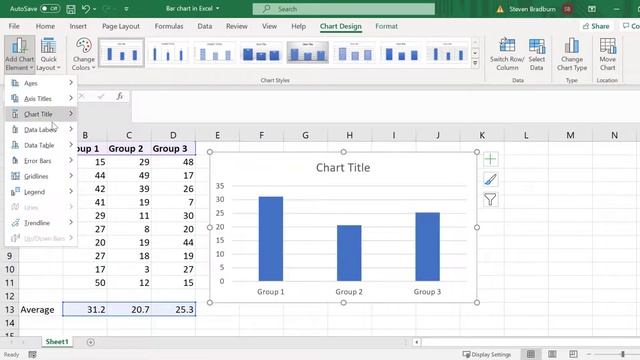Select the Sheet1 tab

tap(57, 342)
